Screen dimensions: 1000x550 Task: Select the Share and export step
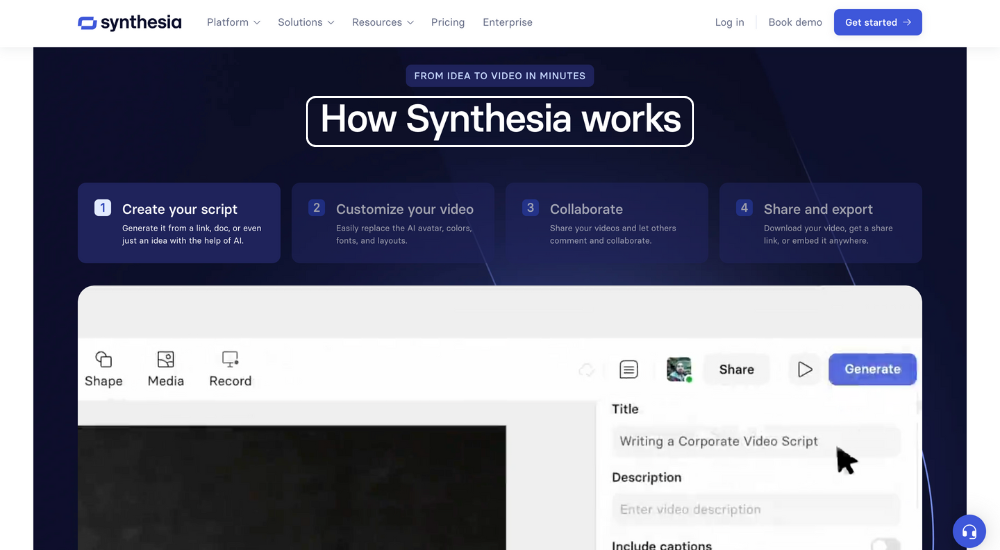point(821,223)
